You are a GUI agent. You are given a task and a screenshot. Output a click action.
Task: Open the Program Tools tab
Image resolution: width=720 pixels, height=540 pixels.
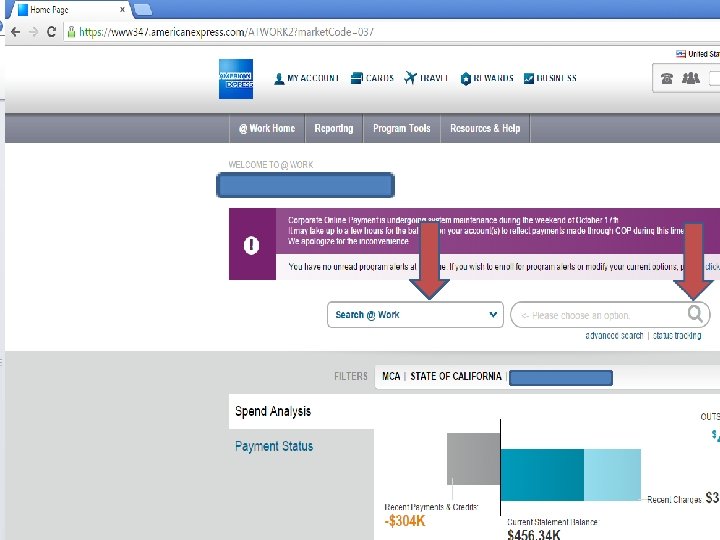402,129
